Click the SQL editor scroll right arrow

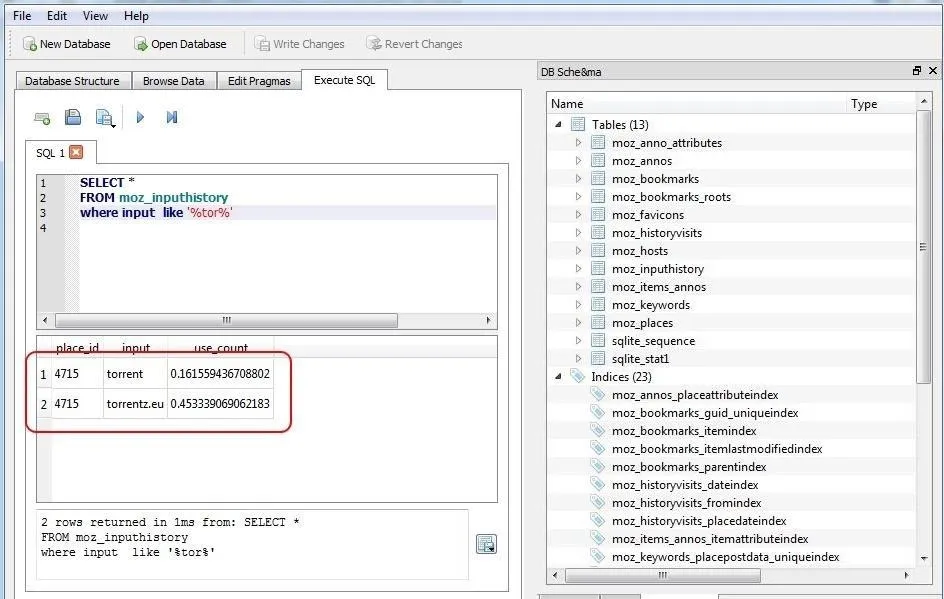pos(488,320)
